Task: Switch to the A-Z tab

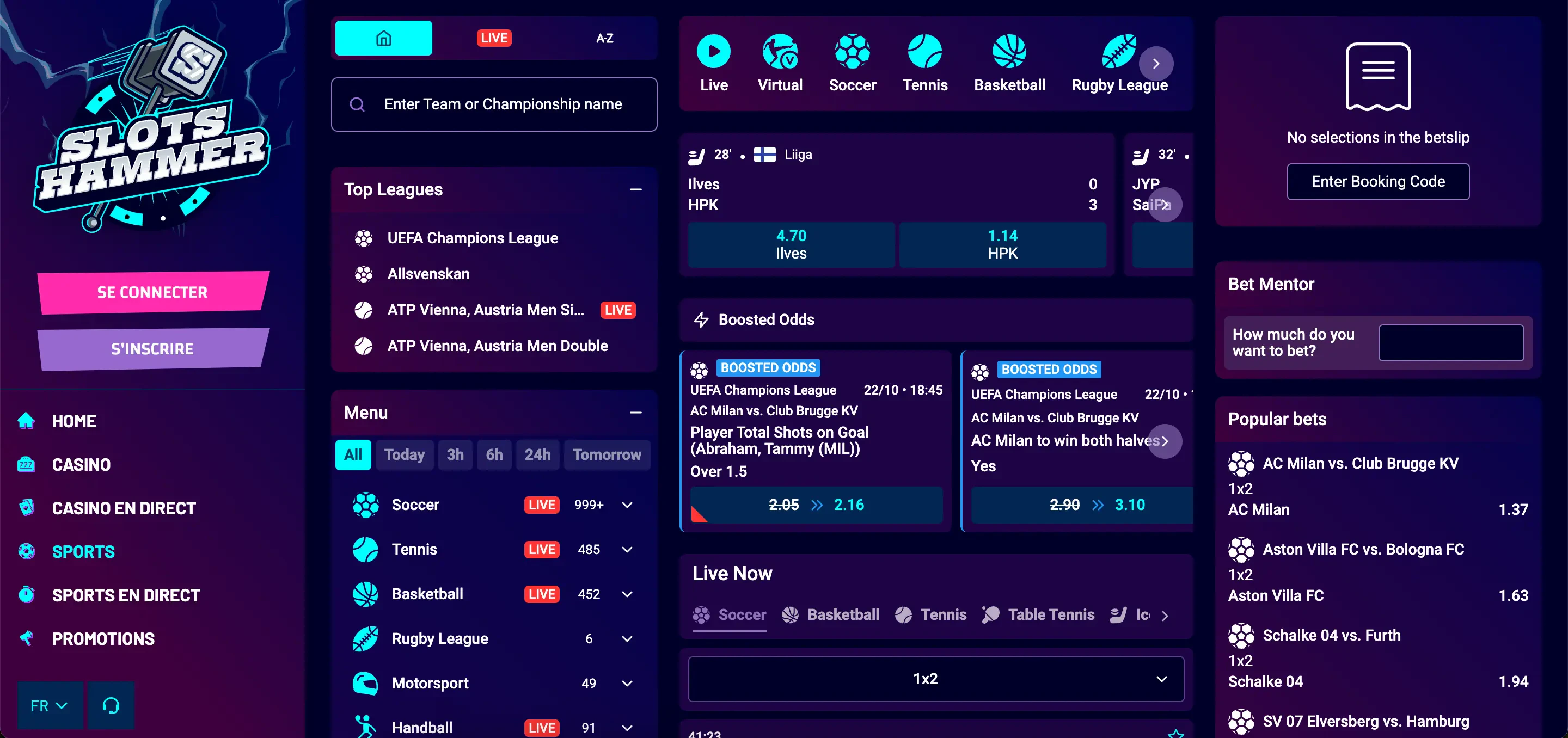Action: pyautogui.click(x=604, y=38)
